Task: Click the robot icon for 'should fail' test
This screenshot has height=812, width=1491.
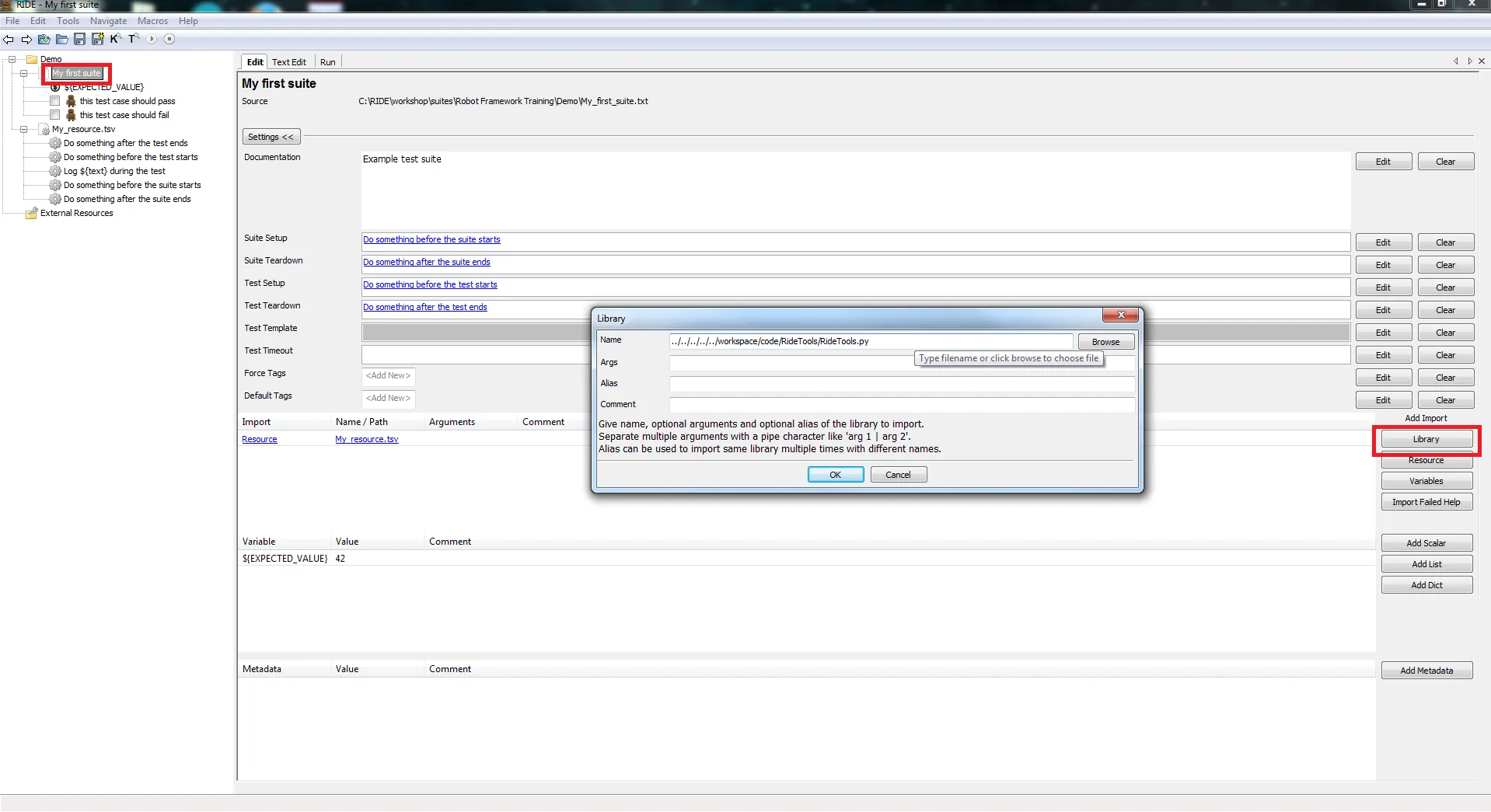Action: click(x=71, y=115)
